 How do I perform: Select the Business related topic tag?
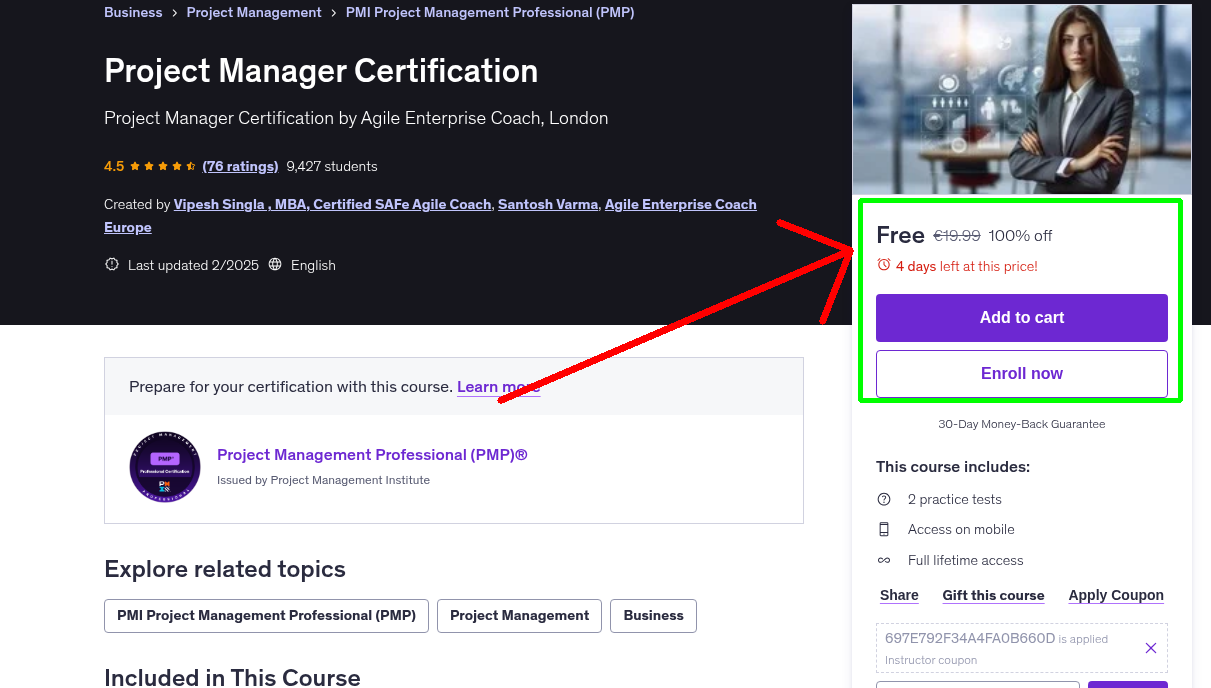653,616
